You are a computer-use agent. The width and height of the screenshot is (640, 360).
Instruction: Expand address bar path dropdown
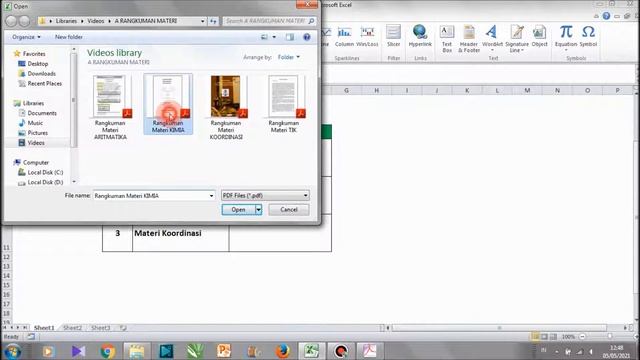coord(202,21)
